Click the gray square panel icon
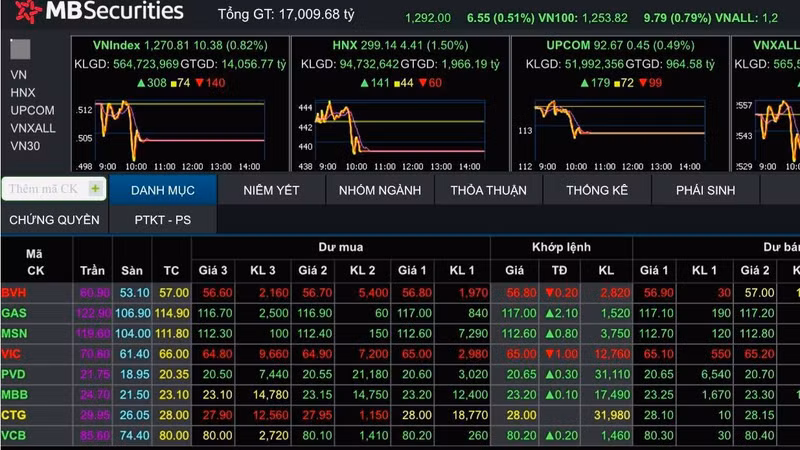Image resolution: width=800 pixels, height=450 pixels. (x=20, y=49)
